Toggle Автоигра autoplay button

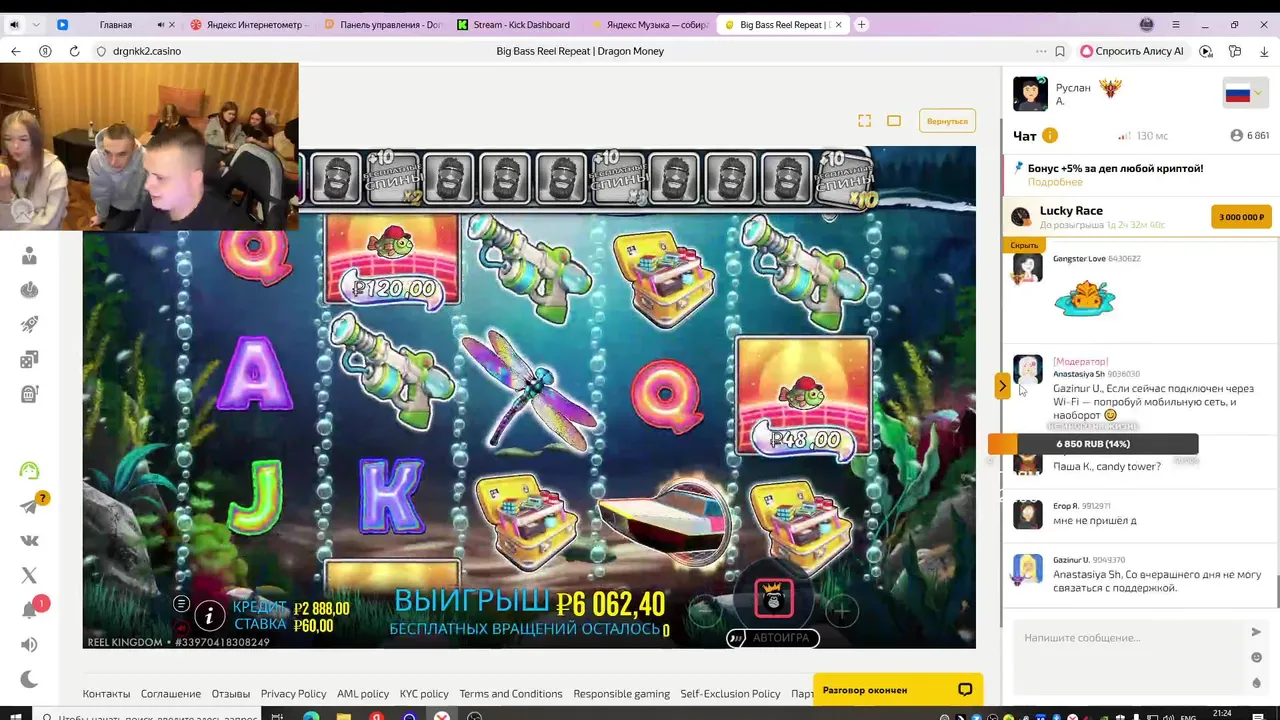click(773, 638)
